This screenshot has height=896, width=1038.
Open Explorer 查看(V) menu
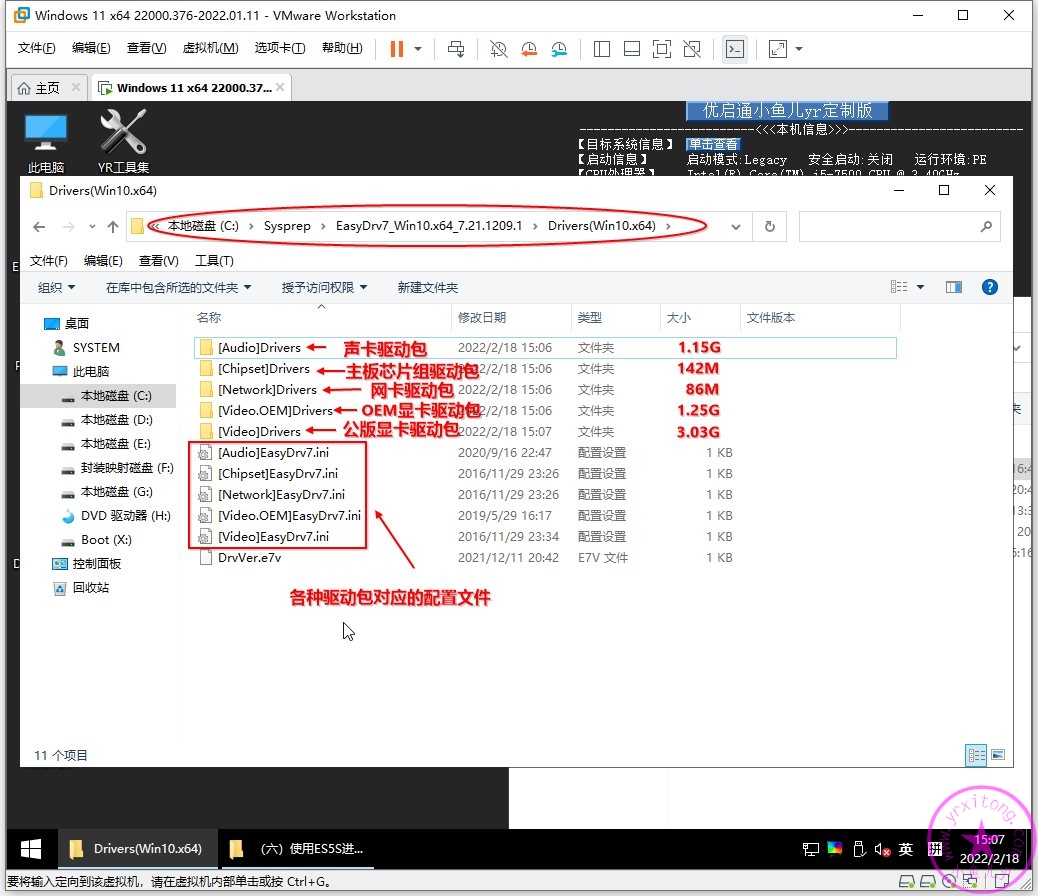tap(159, 261)
